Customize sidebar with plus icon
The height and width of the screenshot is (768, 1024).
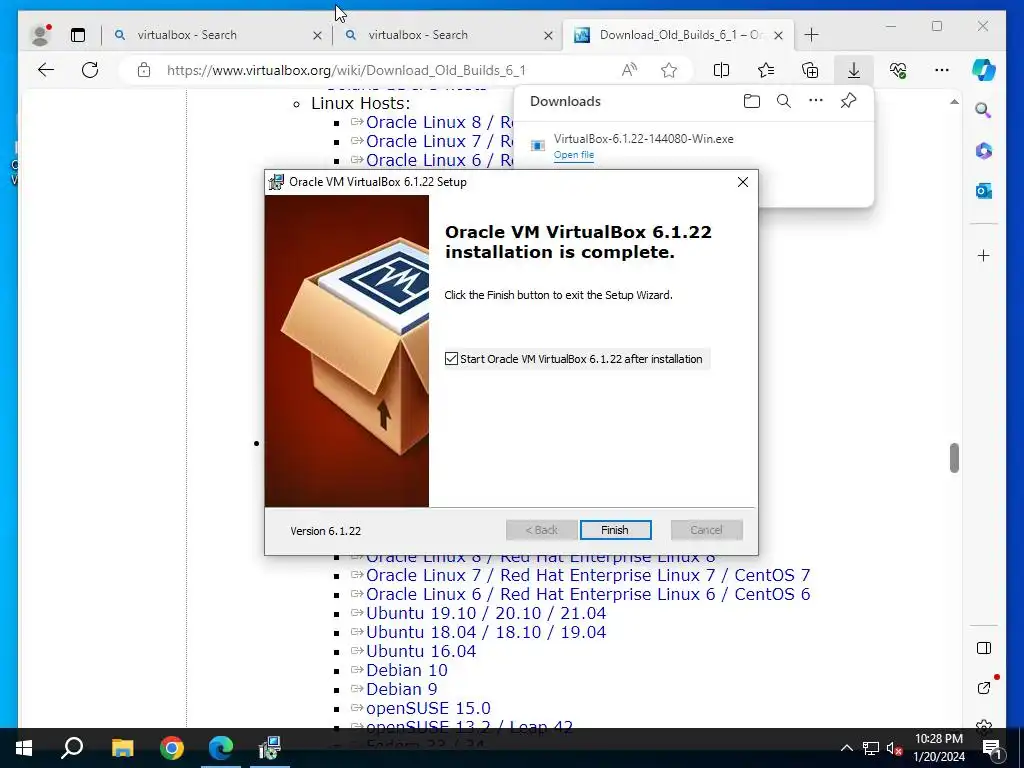coord(984,255)
